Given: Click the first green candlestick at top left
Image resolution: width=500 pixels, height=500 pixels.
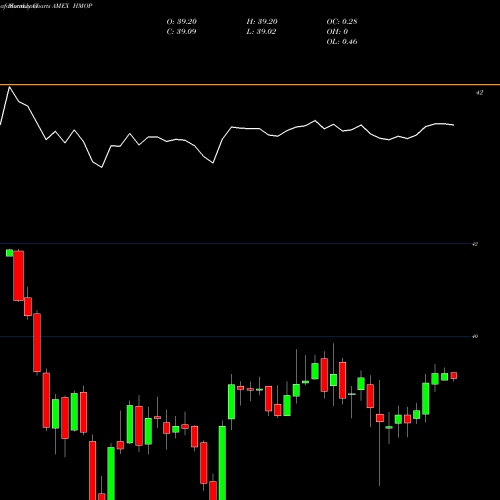Looking at the screenshot, I should [10, 253].
